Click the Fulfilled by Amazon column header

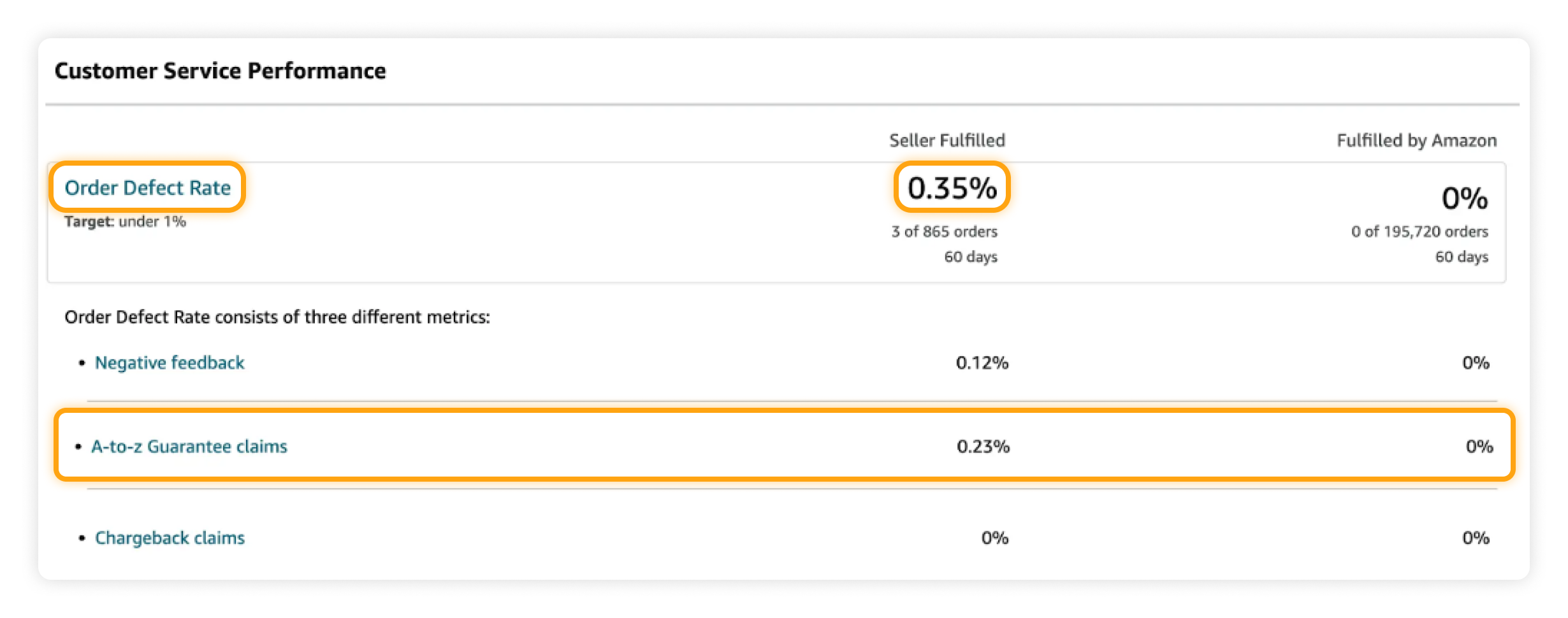[1416, 140]
